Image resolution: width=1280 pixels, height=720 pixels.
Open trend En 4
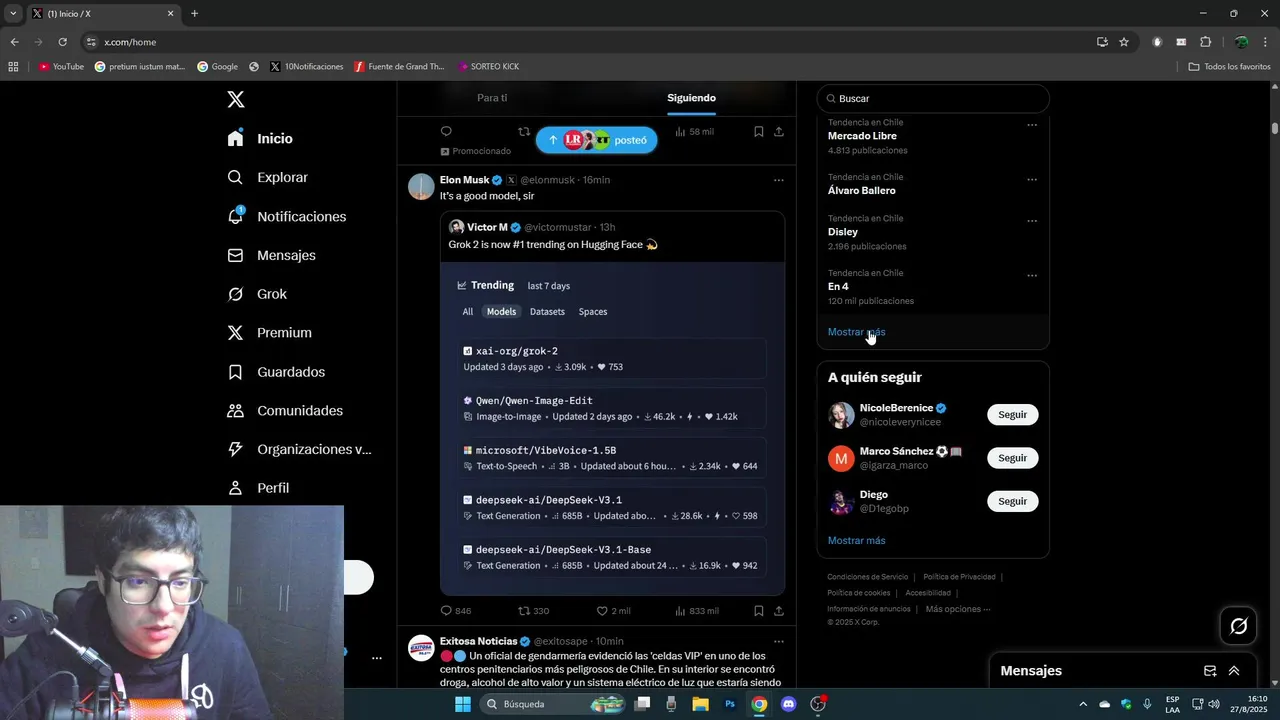pyautogui.click(x=838, y=287)
